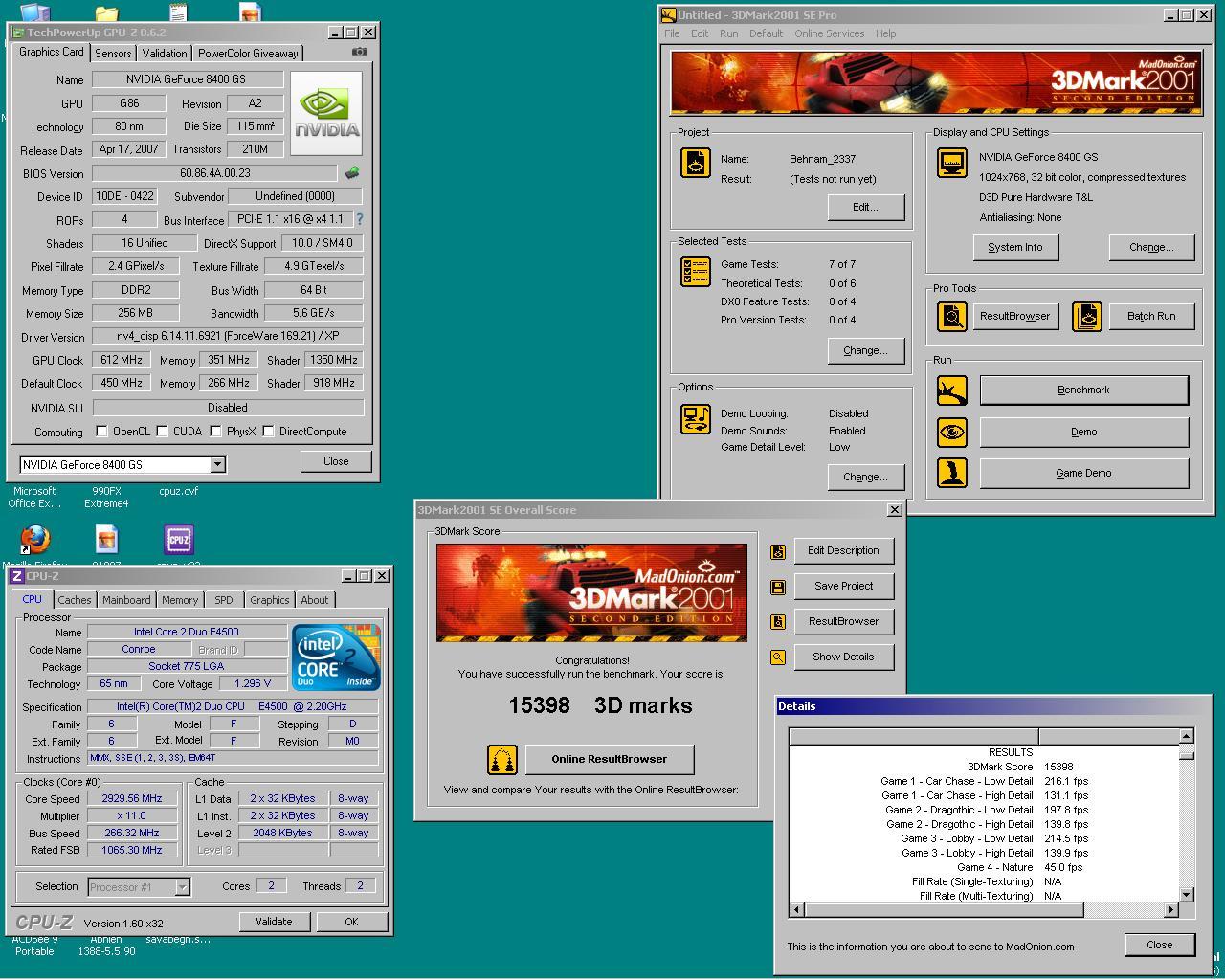Enable the DirectCompute checkbox

coord(268,432)
